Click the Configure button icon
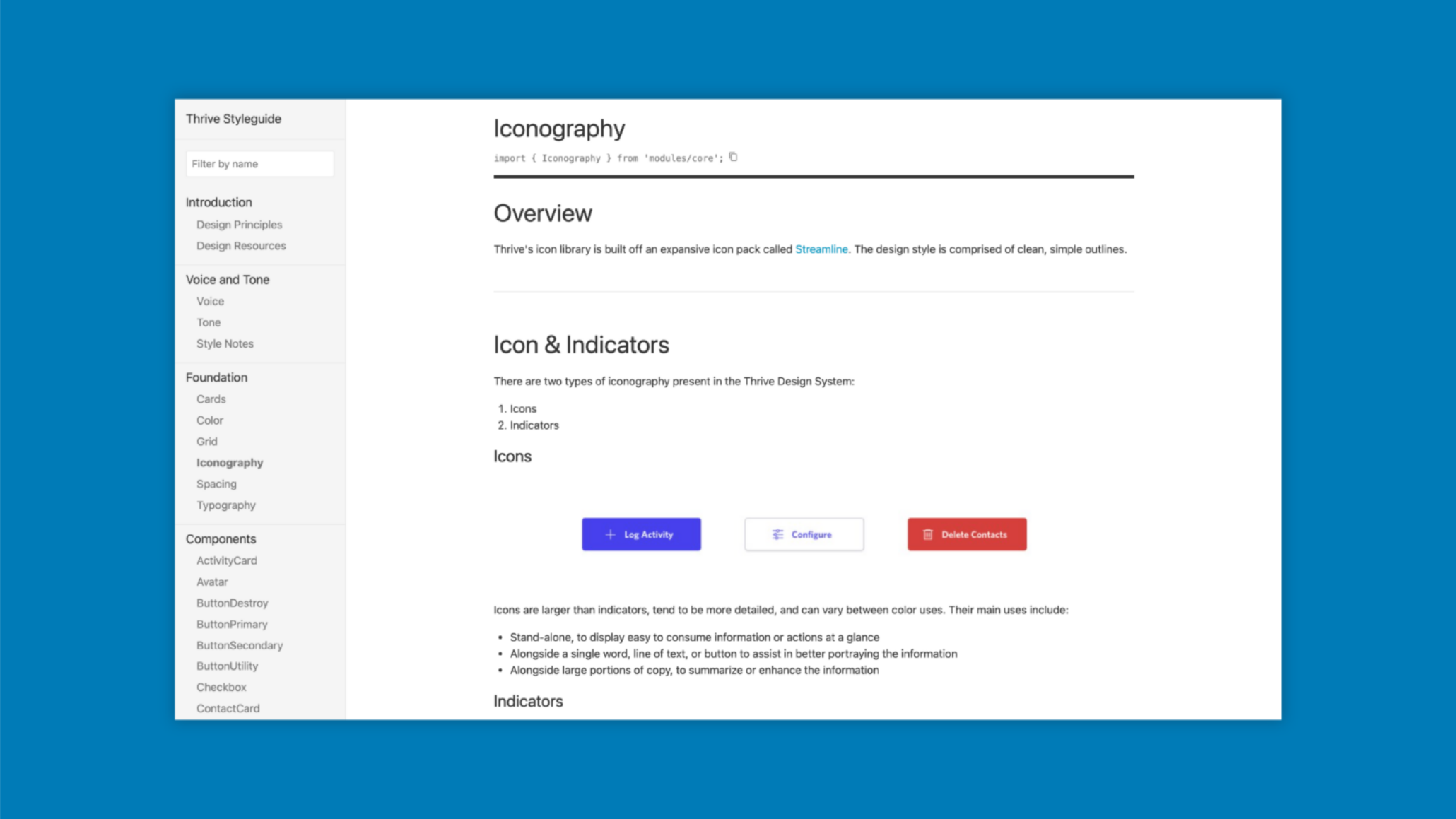The height and width of the screenshot is (819, 1456). point(778,534)
